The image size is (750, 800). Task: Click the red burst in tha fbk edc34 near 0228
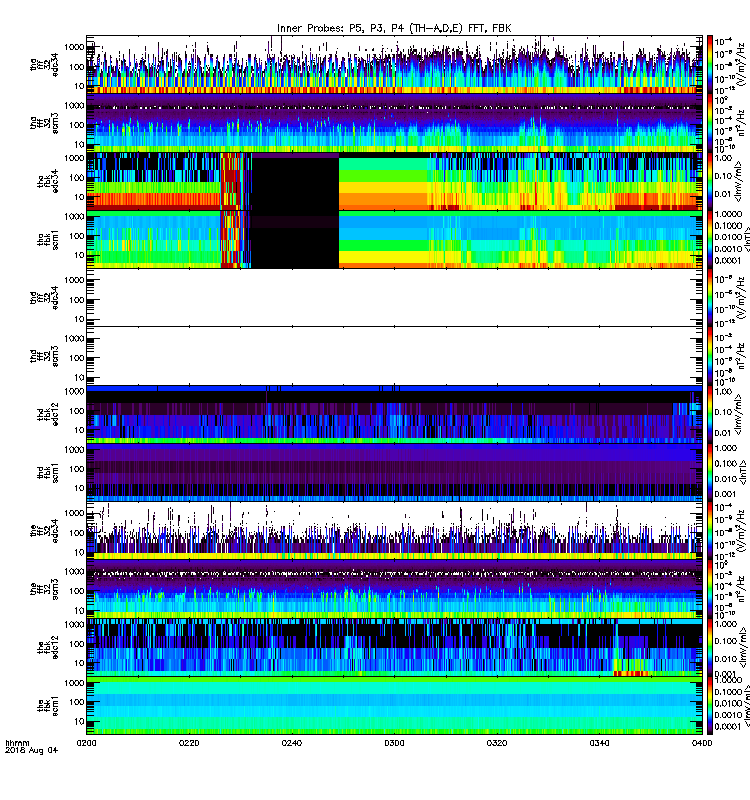coord(231,181)
